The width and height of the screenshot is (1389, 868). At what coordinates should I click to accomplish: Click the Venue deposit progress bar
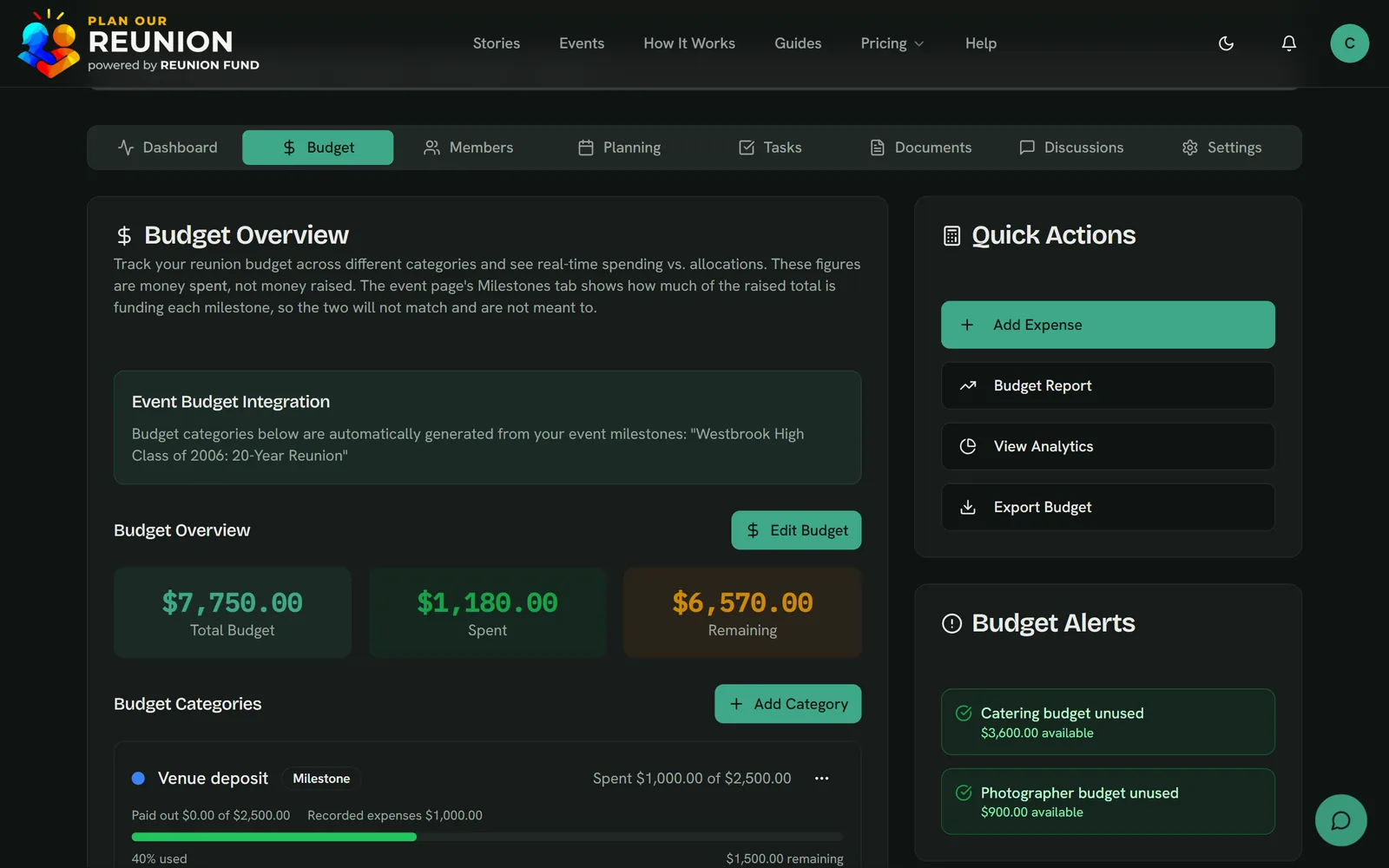[x=487, y=837]
